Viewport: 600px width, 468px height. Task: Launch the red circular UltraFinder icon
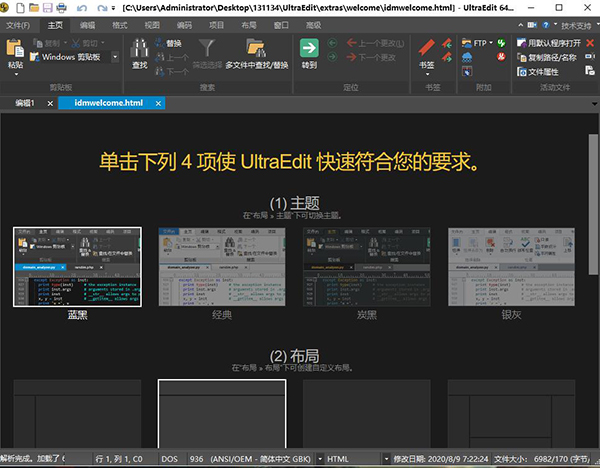[x=501, y=57]
